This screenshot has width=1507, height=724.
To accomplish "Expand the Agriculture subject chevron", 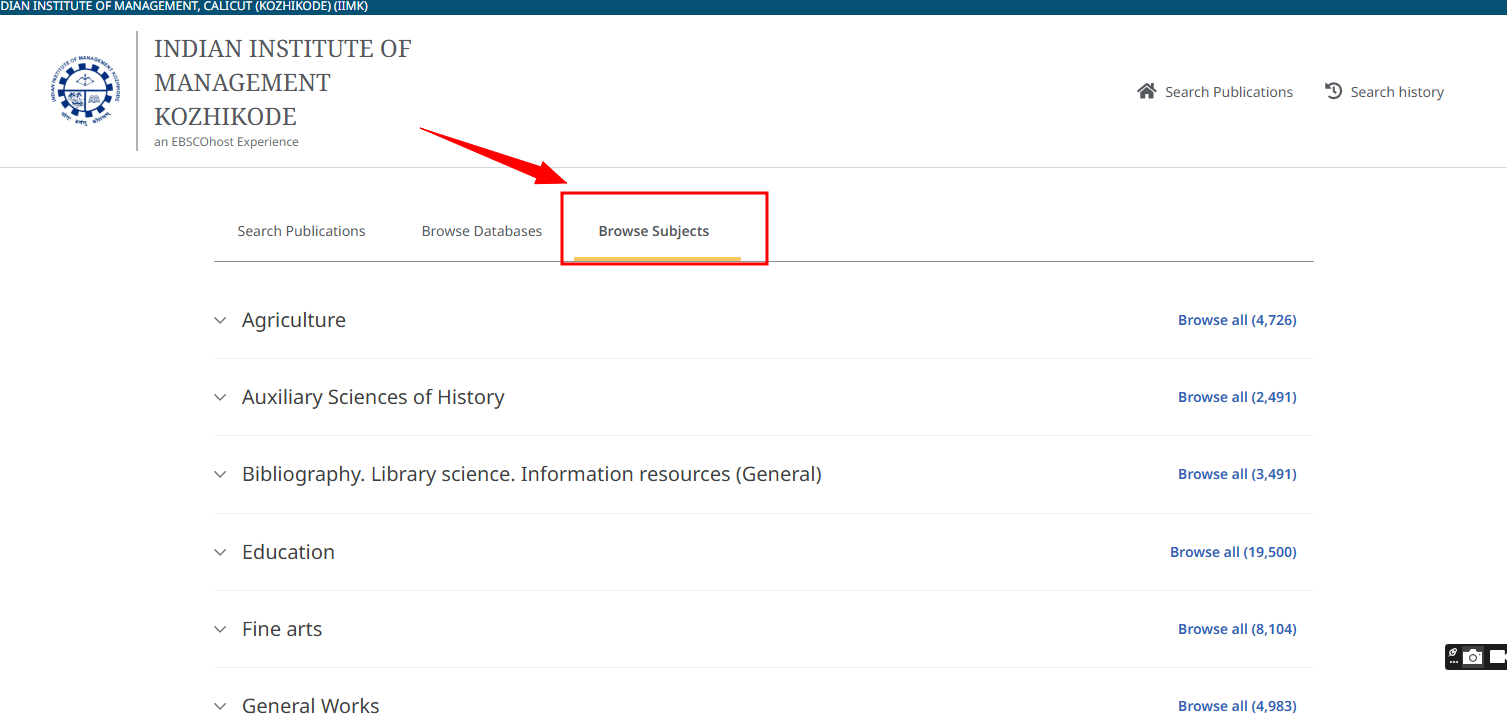I will [221, 321].
